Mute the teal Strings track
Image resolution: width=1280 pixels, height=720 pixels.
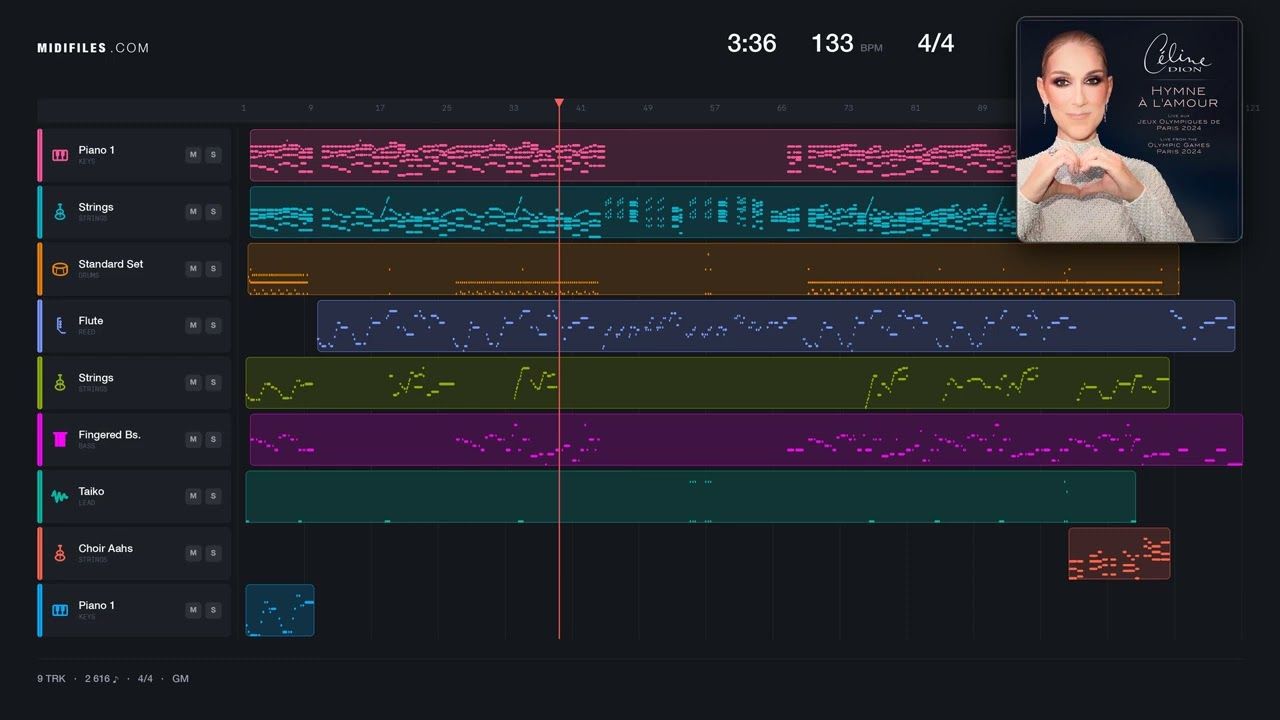click(x=193, y=212)
